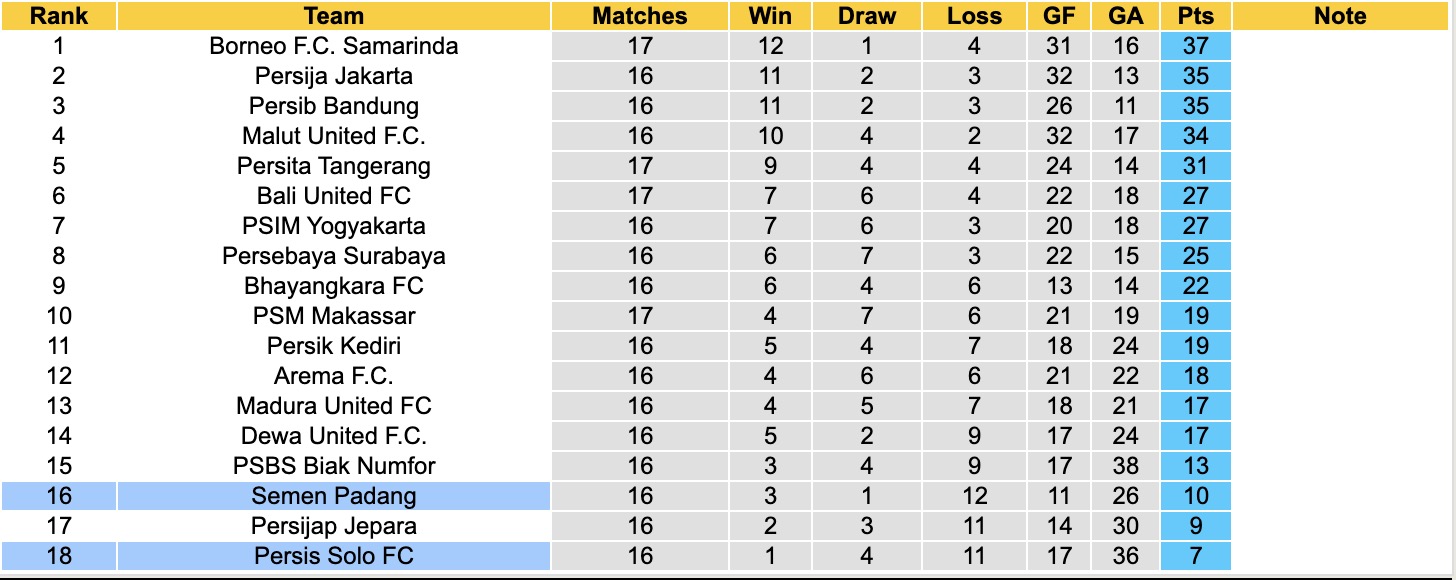This screenshot has width=1456, height=580.
Task: Click Persis Solo FC's 7 points cell
Action: pyautogui.click(x=1196, y=556)
